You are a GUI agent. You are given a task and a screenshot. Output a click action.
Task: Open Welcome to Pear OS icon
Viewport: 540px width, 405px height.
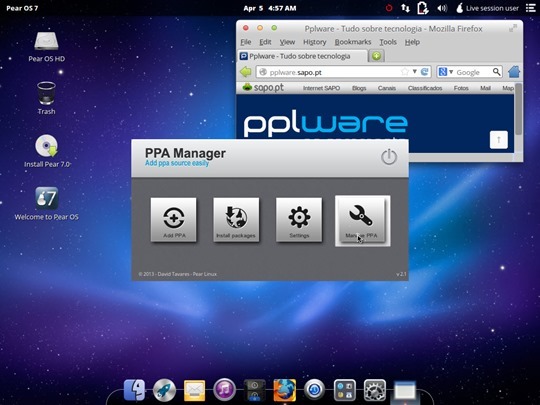coord(46,203)
